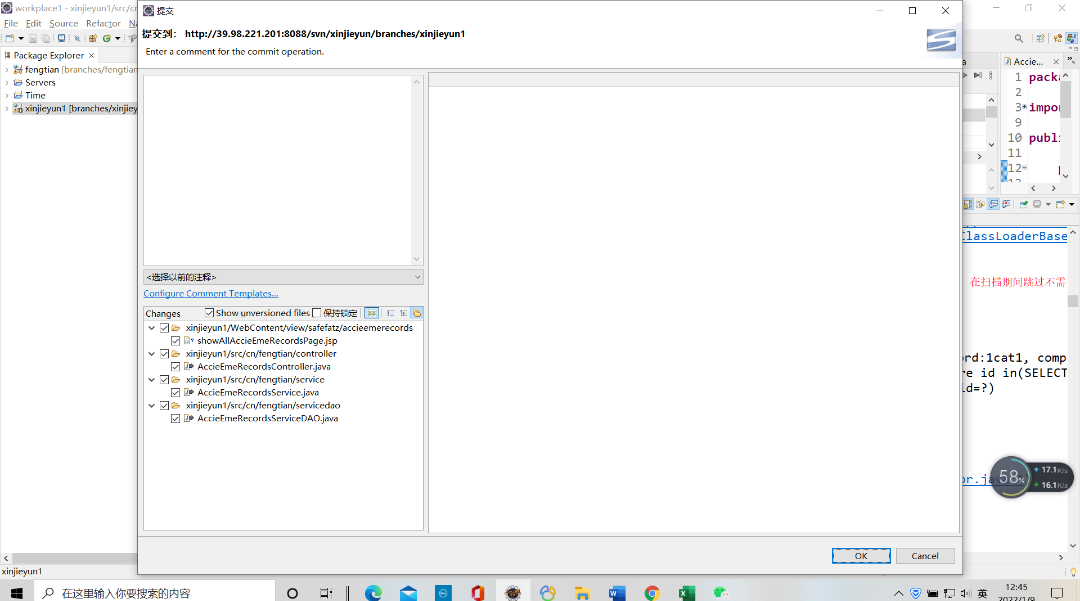Open the 选择以前的注释 dropdown
The height and width of the screenshot is (601, 1080).
click(x=283, y=277)
